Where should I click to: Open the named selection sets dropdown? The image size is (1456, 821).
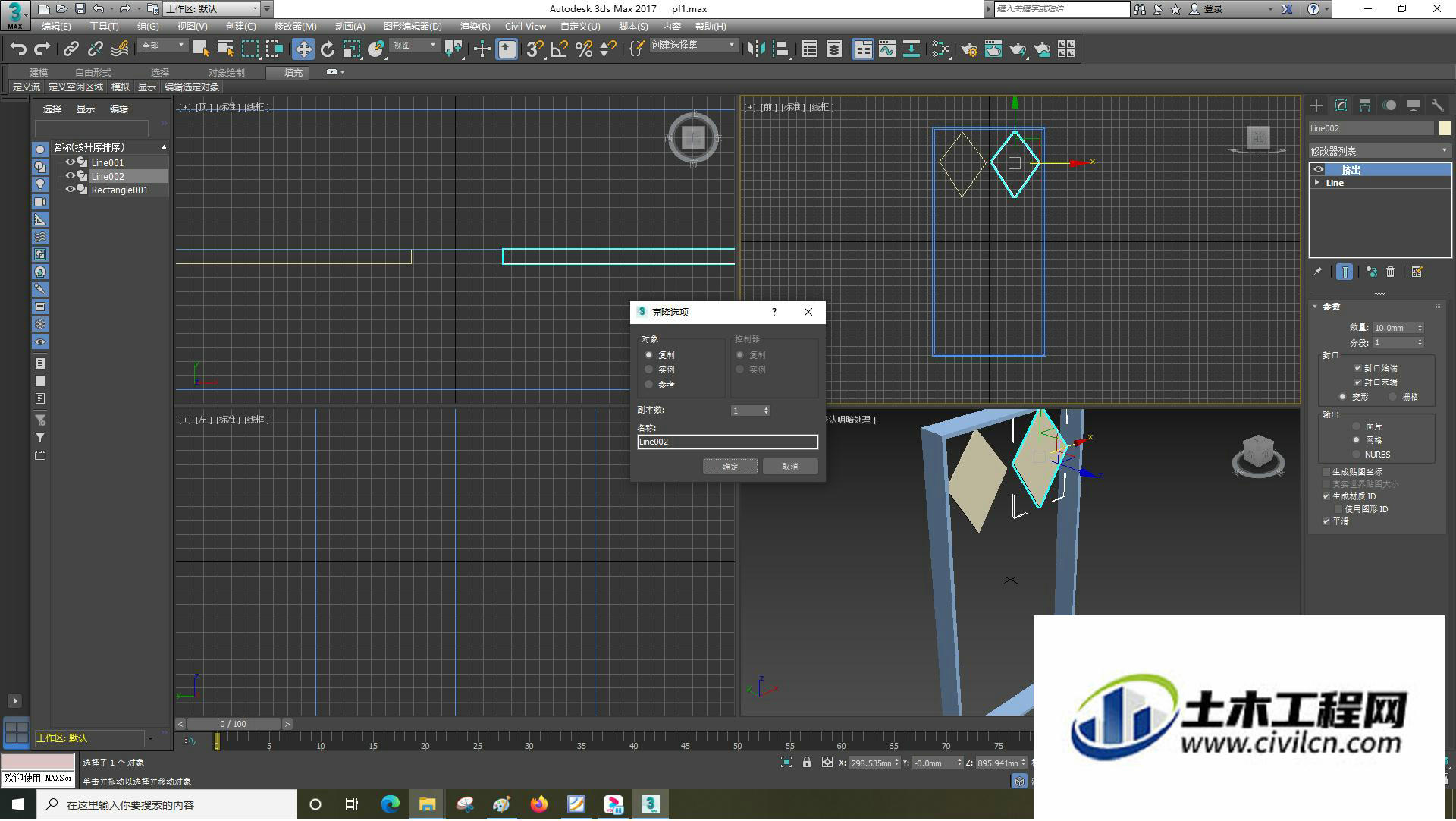point(693,46)
